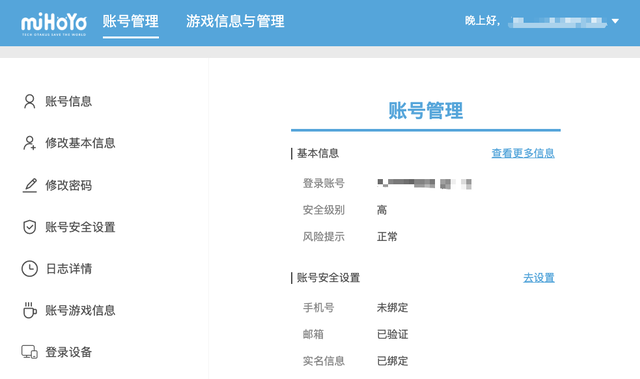
Task: Click the person icon beside 账号信息
Action: [x=29, y=101]
